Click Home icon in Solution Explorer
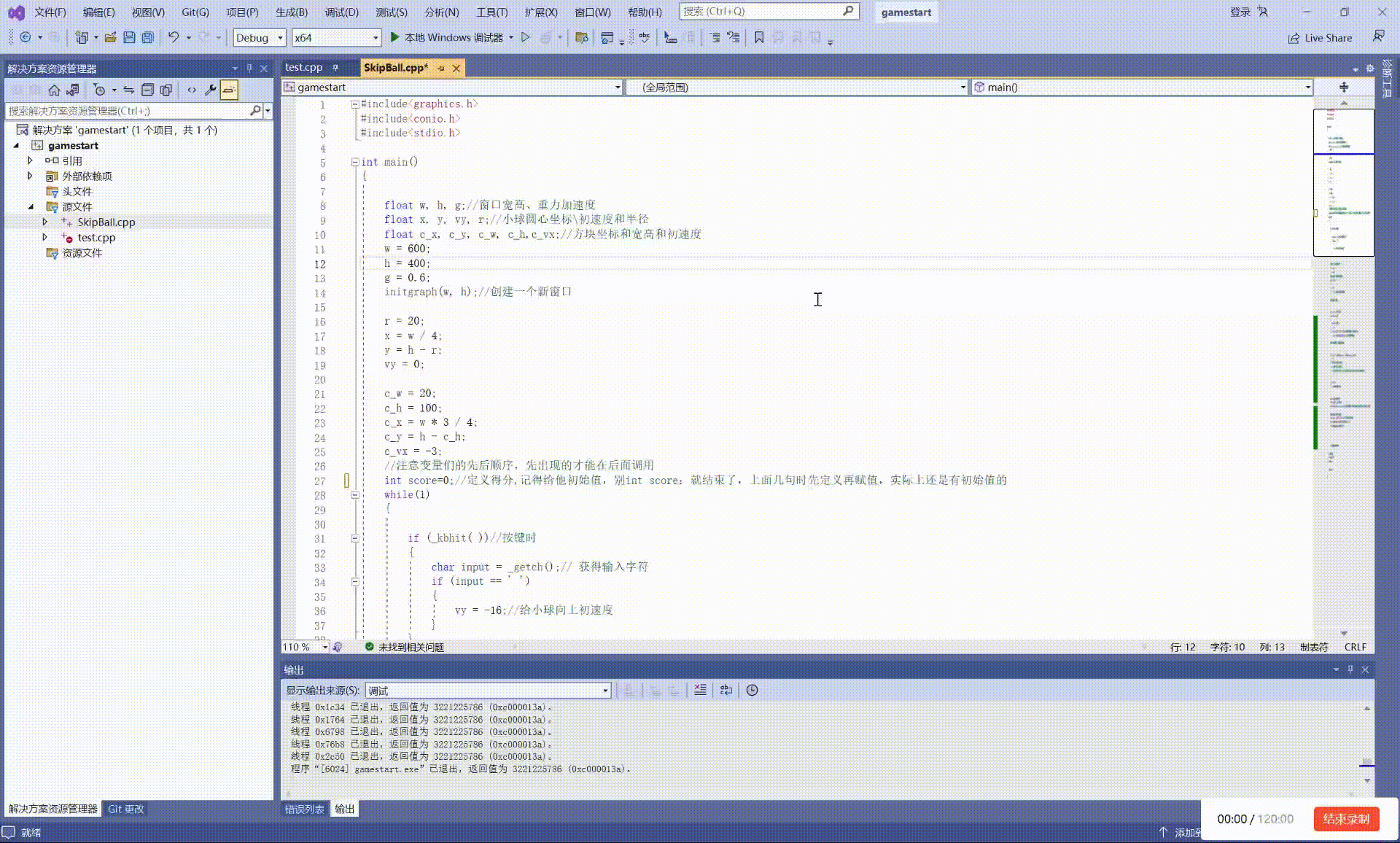The image size is (1400, 843). click(x=54, y=90)
